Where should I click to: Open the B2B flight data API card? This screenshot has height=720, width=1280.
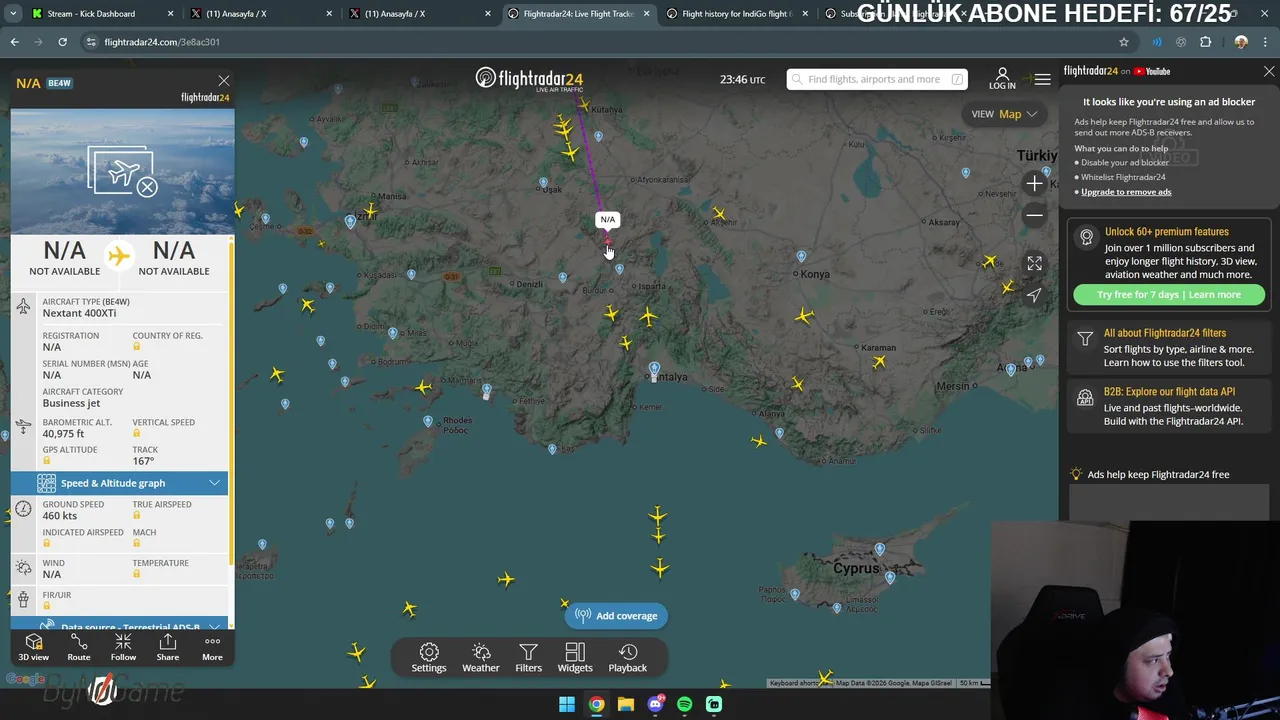click(1169, 407)
